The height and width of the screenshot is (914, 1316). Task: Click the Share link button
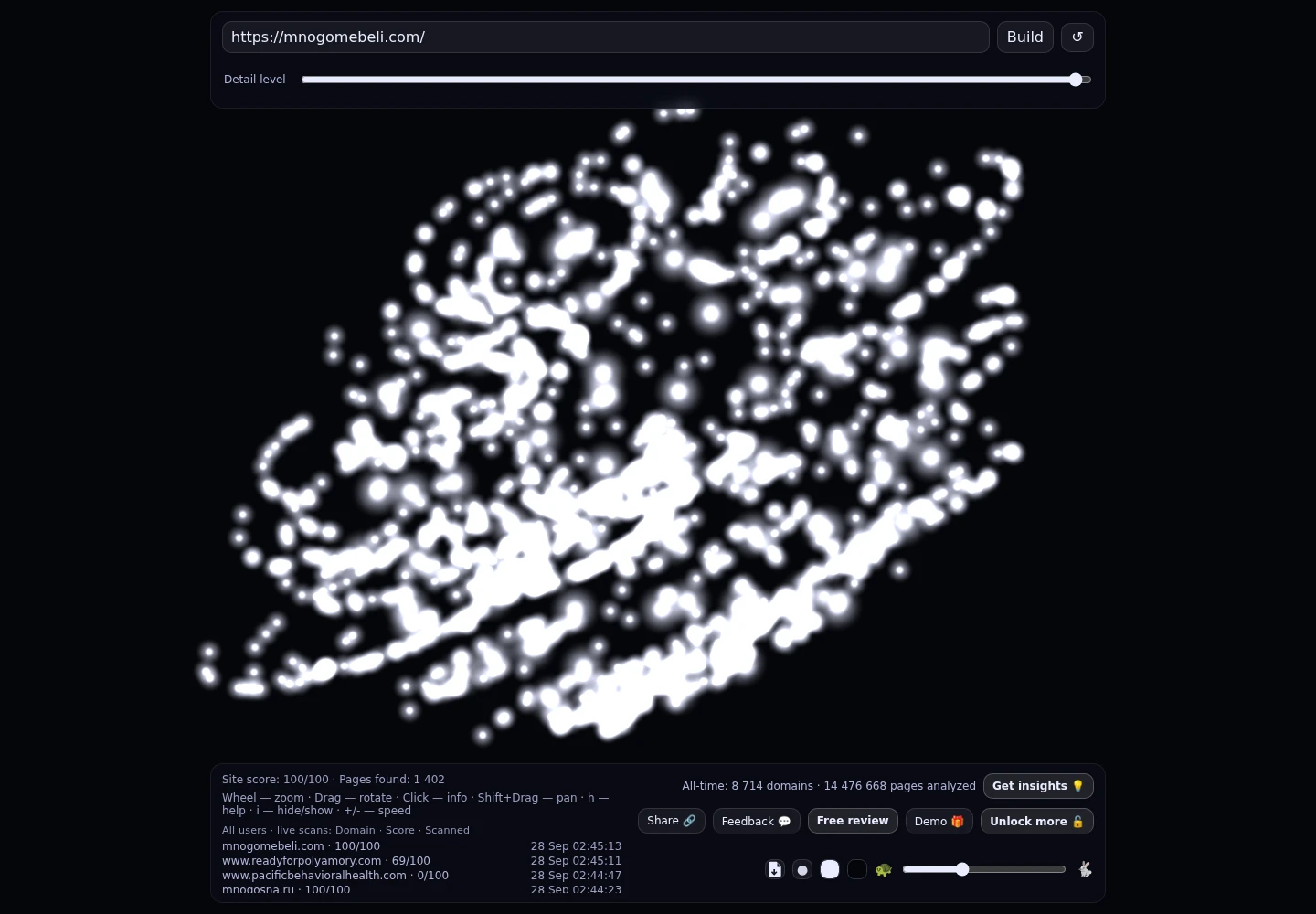672,821
